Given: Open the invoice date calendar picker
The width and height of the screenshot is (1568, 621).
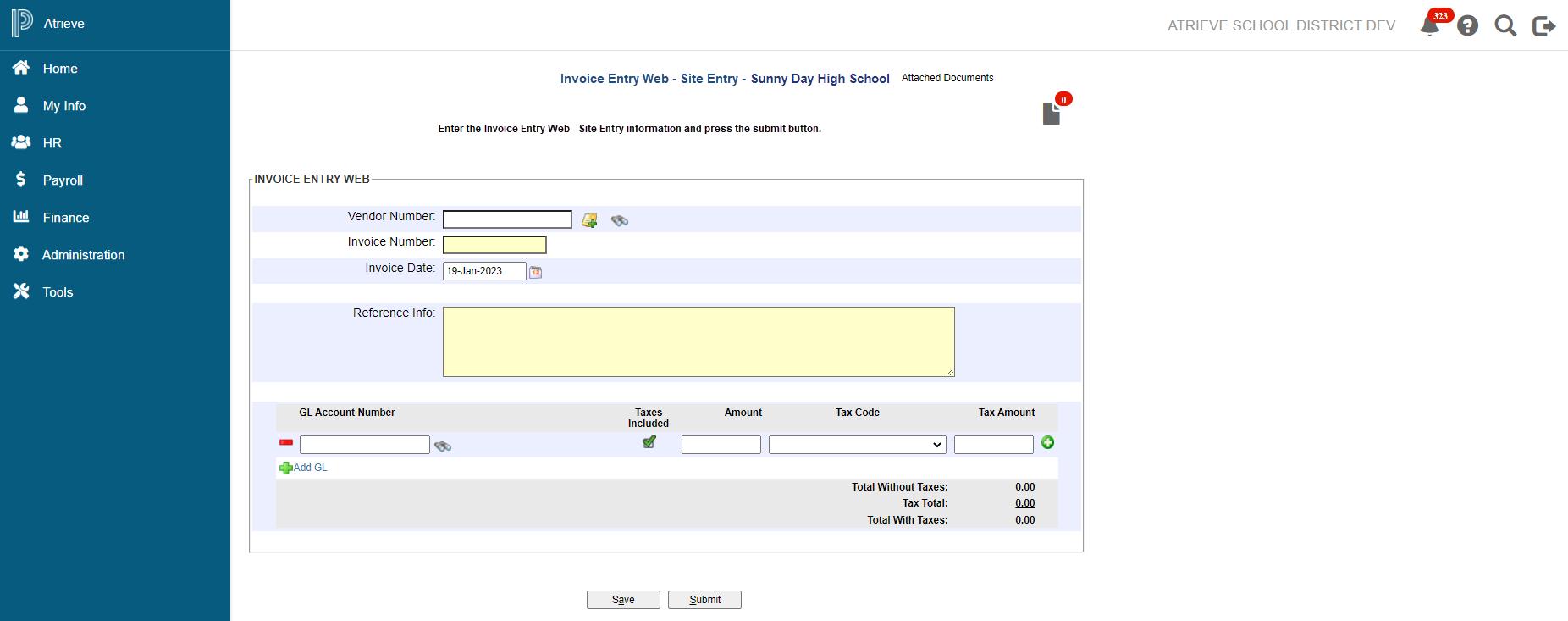Looking at the screenshot, I should tap(536, 272).
